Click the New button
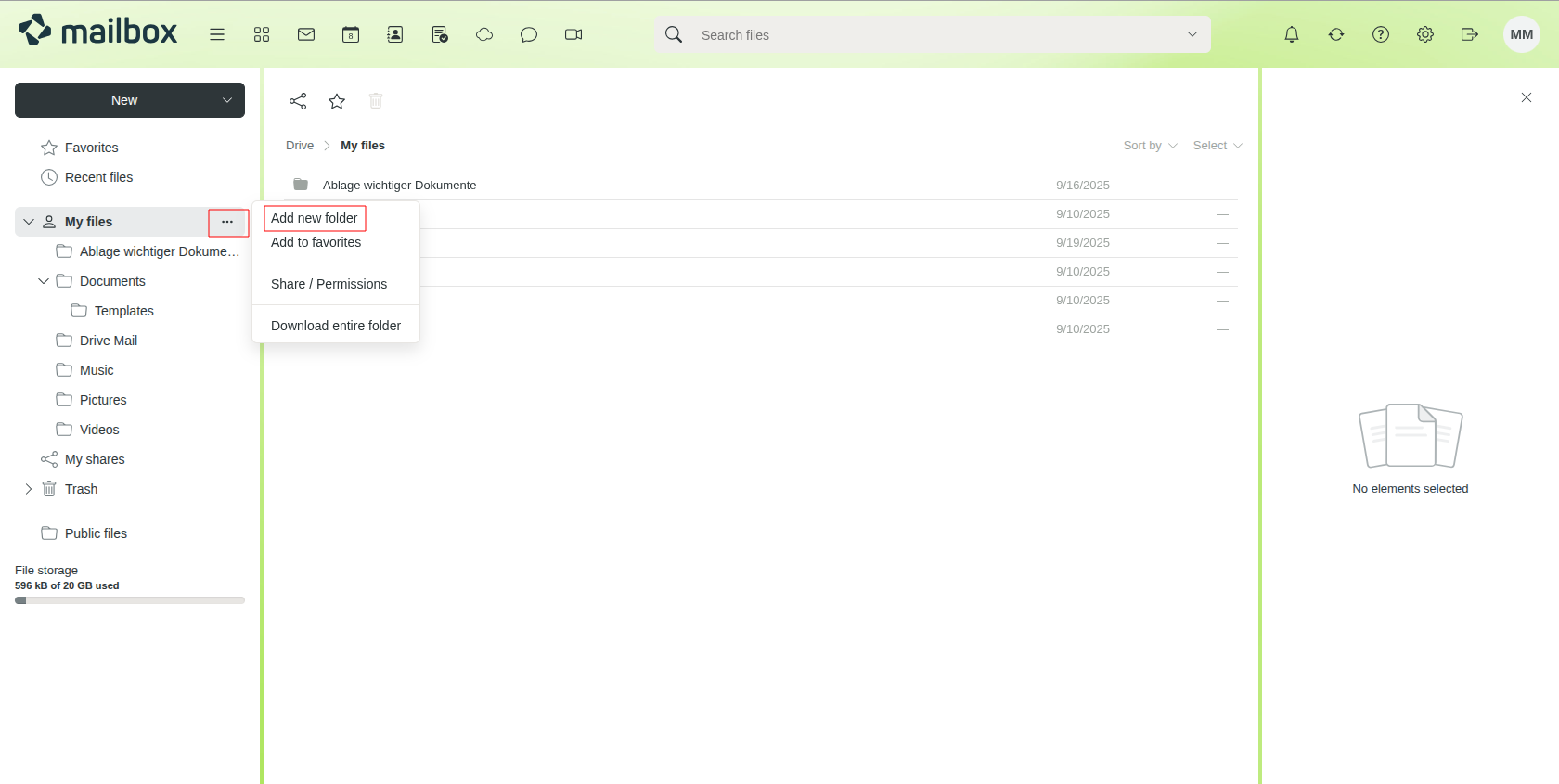This screenshot has height=784, width=1559. tap(124, 100)
